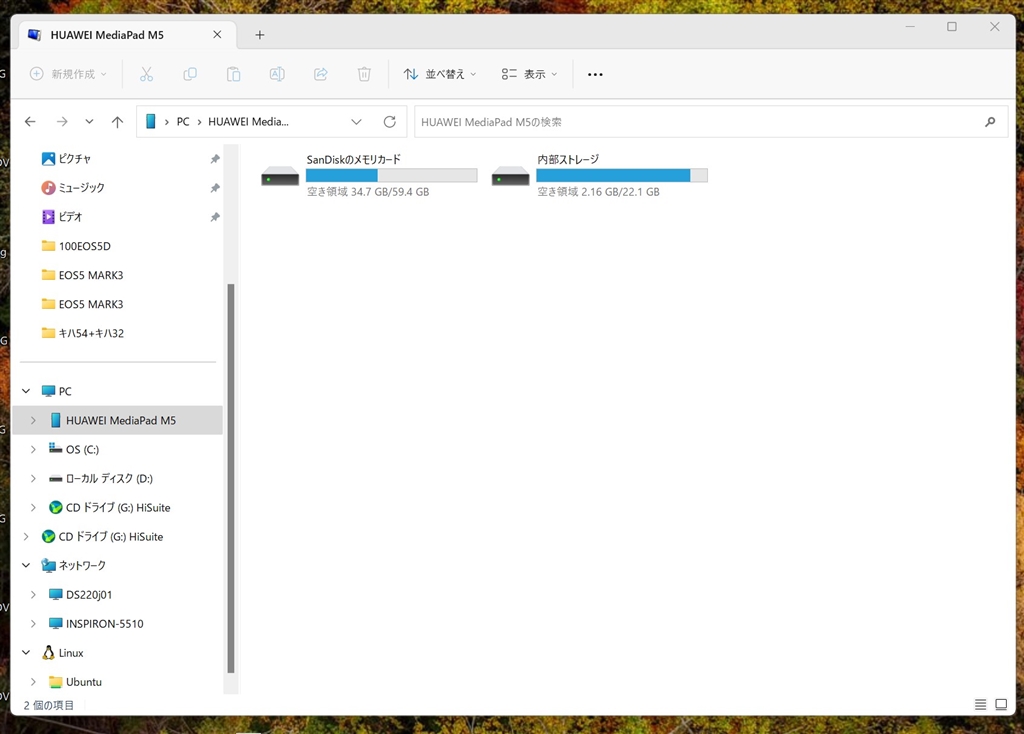Click the navigation pane scrollbar

pyautogui.click(x=231, y=478)
